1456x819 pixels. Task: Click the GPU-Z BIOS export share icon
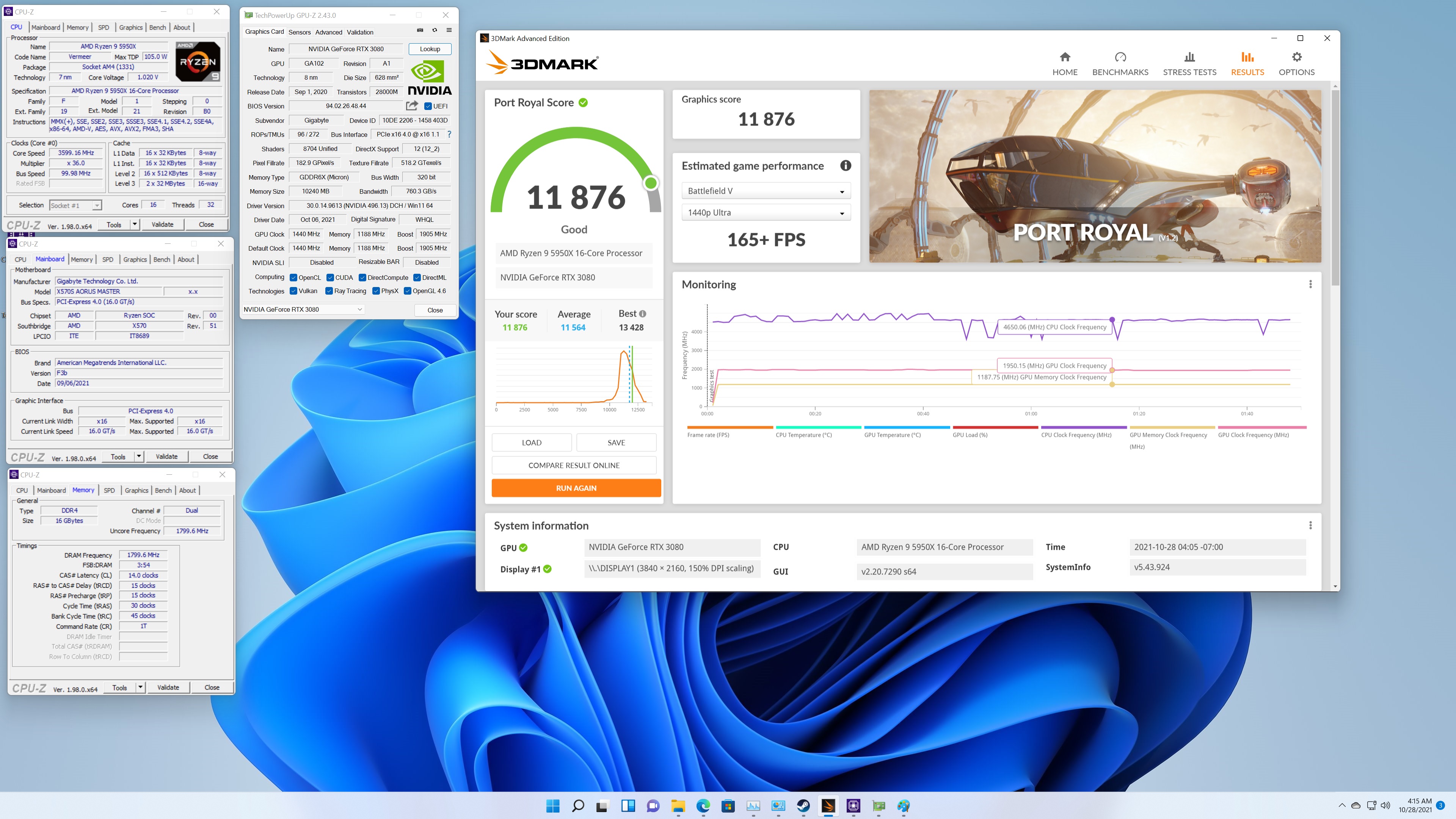click(x=412, y=106)
